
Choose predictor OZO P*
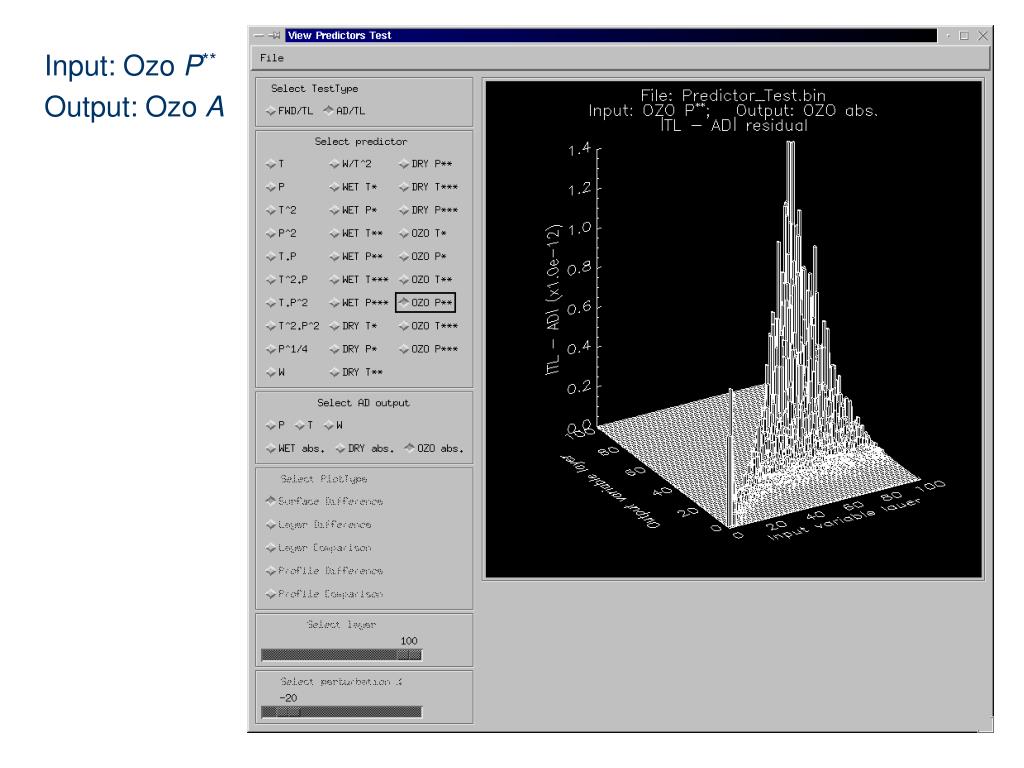pos(423,257)
